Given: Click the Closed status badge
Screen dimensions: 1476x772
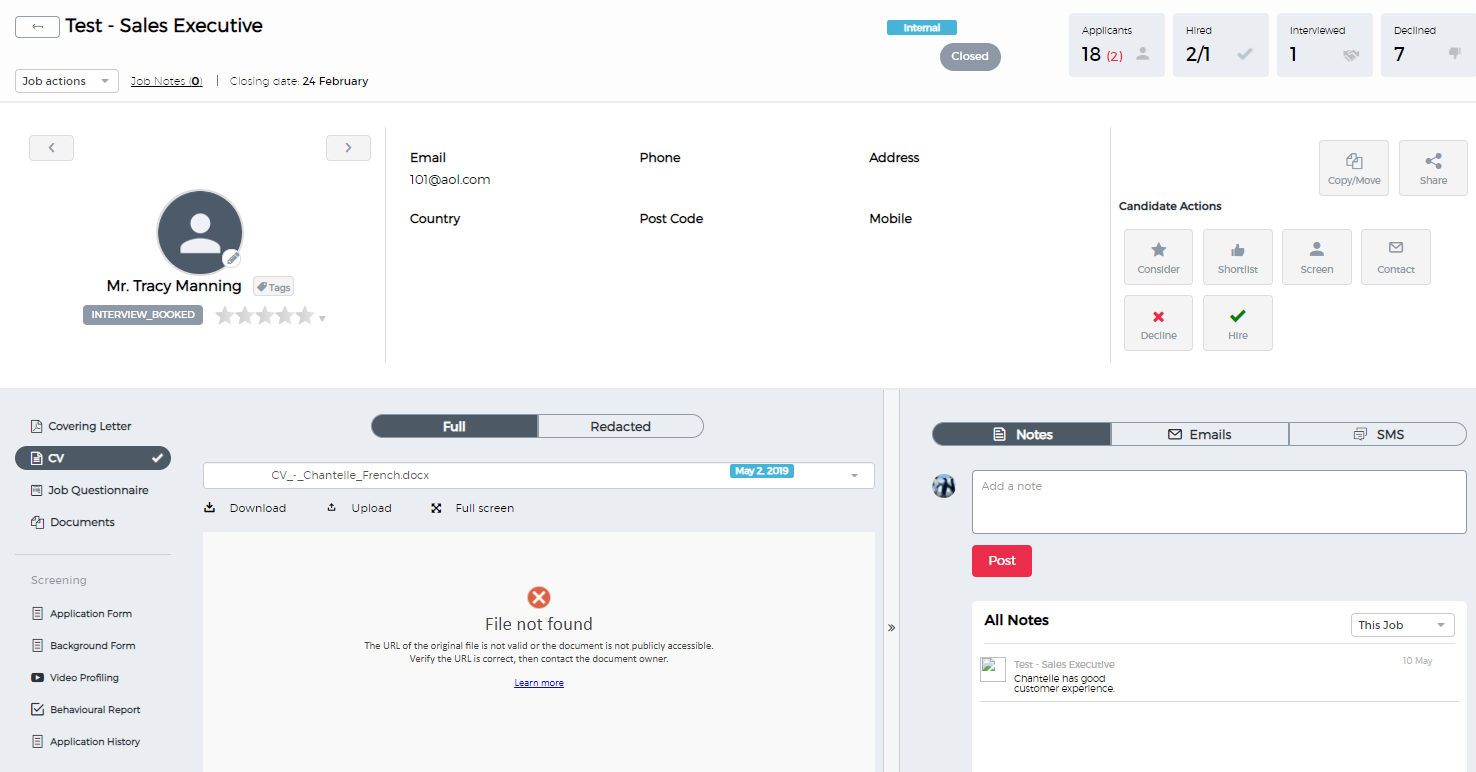Looking at the screenshot, I should (x=970, y=57).
